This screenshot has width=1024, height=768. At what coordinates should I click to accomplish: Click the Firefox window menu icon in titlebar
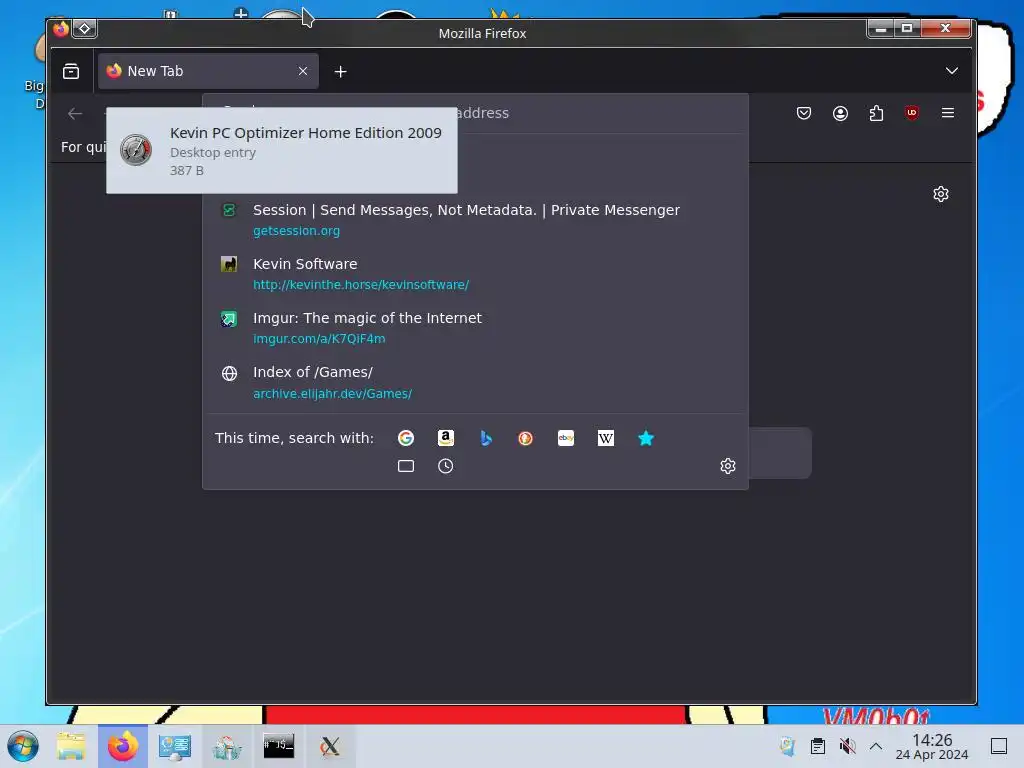[x=61, y=29]
